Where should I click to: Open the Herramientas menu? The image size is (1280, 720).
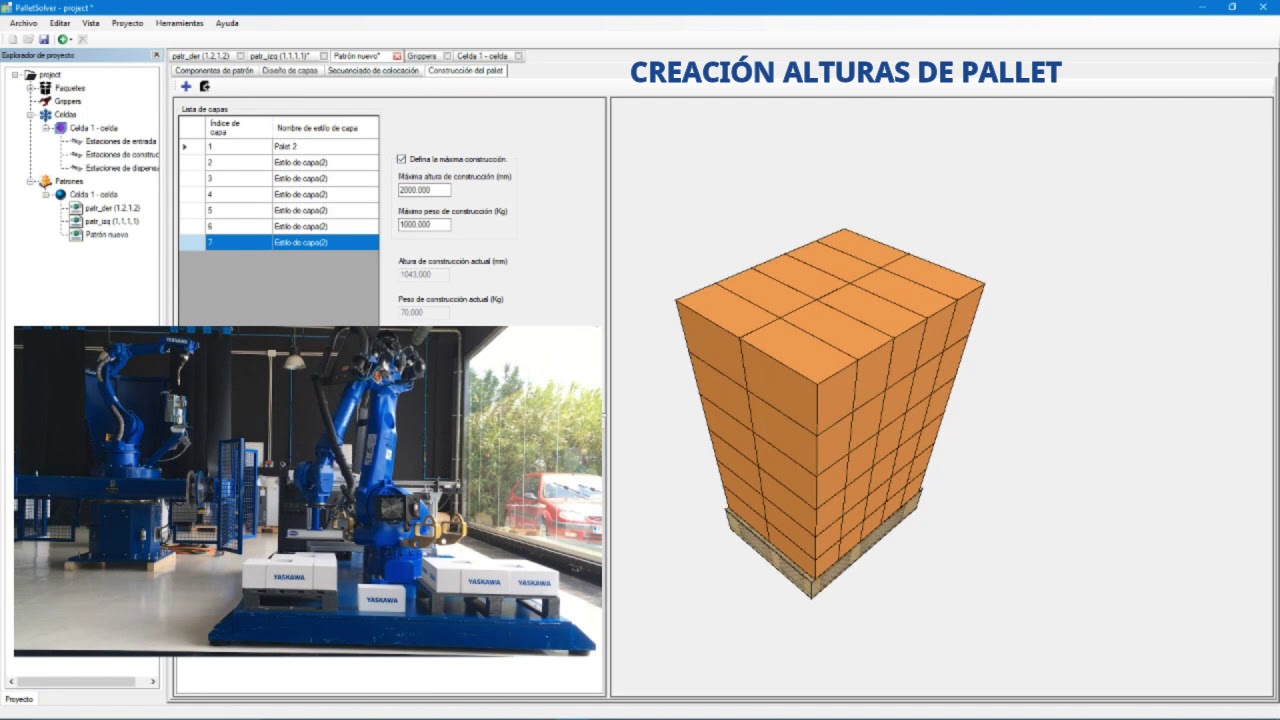180,23
